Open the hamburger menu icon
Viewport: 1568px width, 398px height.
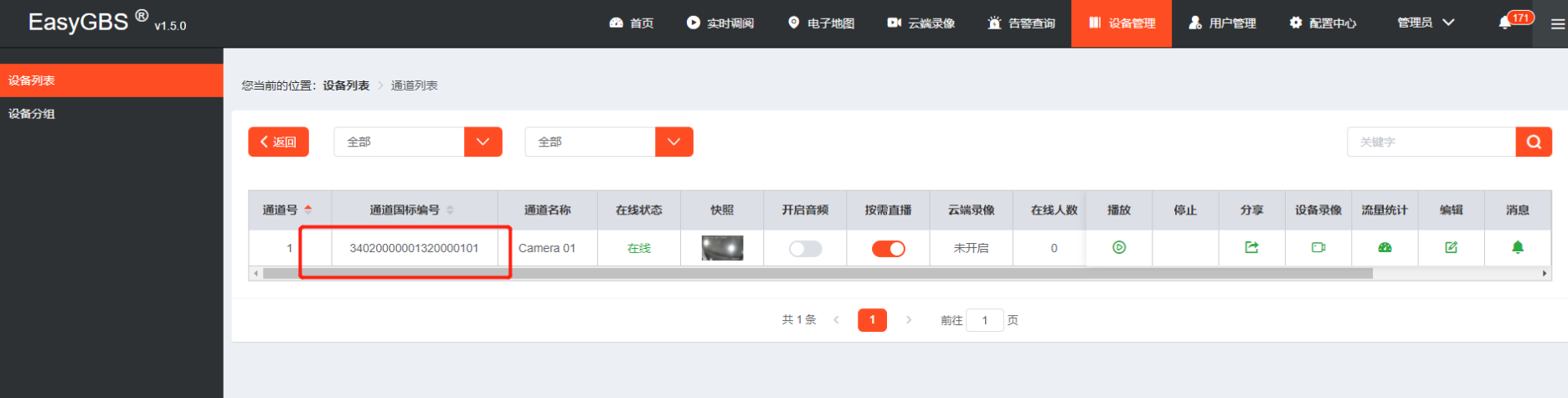point(1557,23)
